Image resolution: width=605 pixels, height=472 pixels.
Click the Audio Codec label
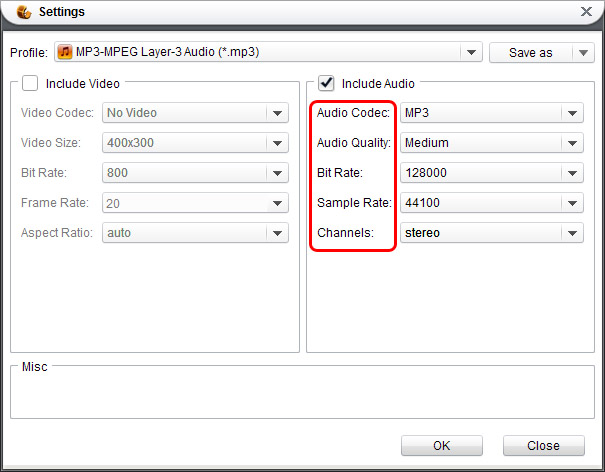353,113
